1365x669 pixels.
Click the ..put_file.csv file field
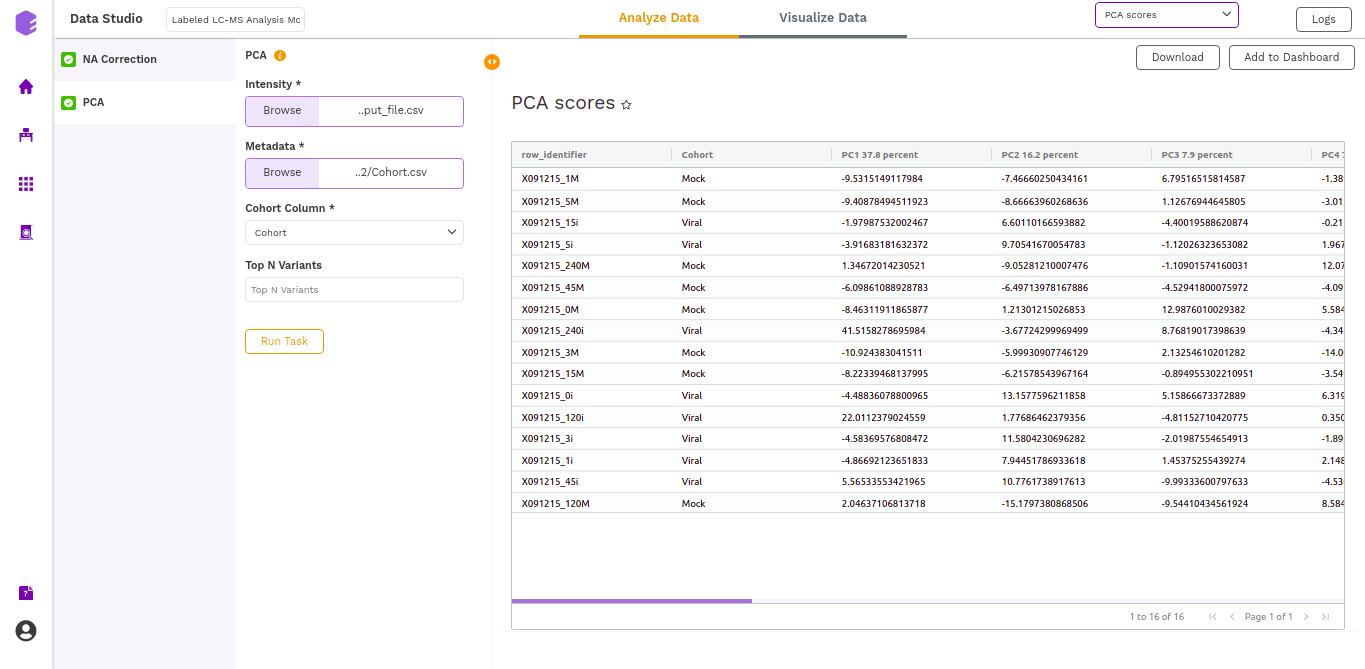[391, 111]
